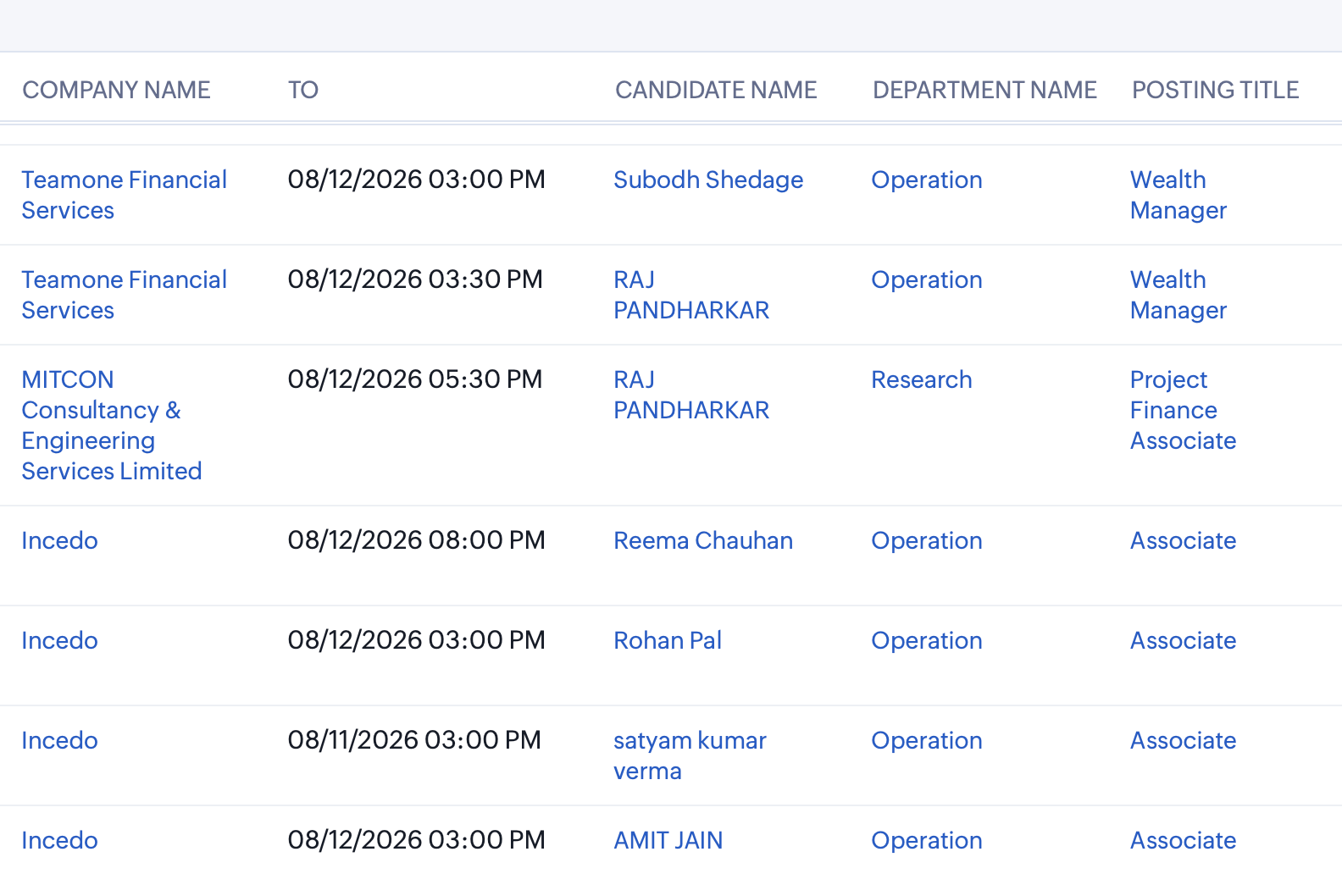
Task: Open Operation department in satyam kumar verma's row
Action: (927, 740)
